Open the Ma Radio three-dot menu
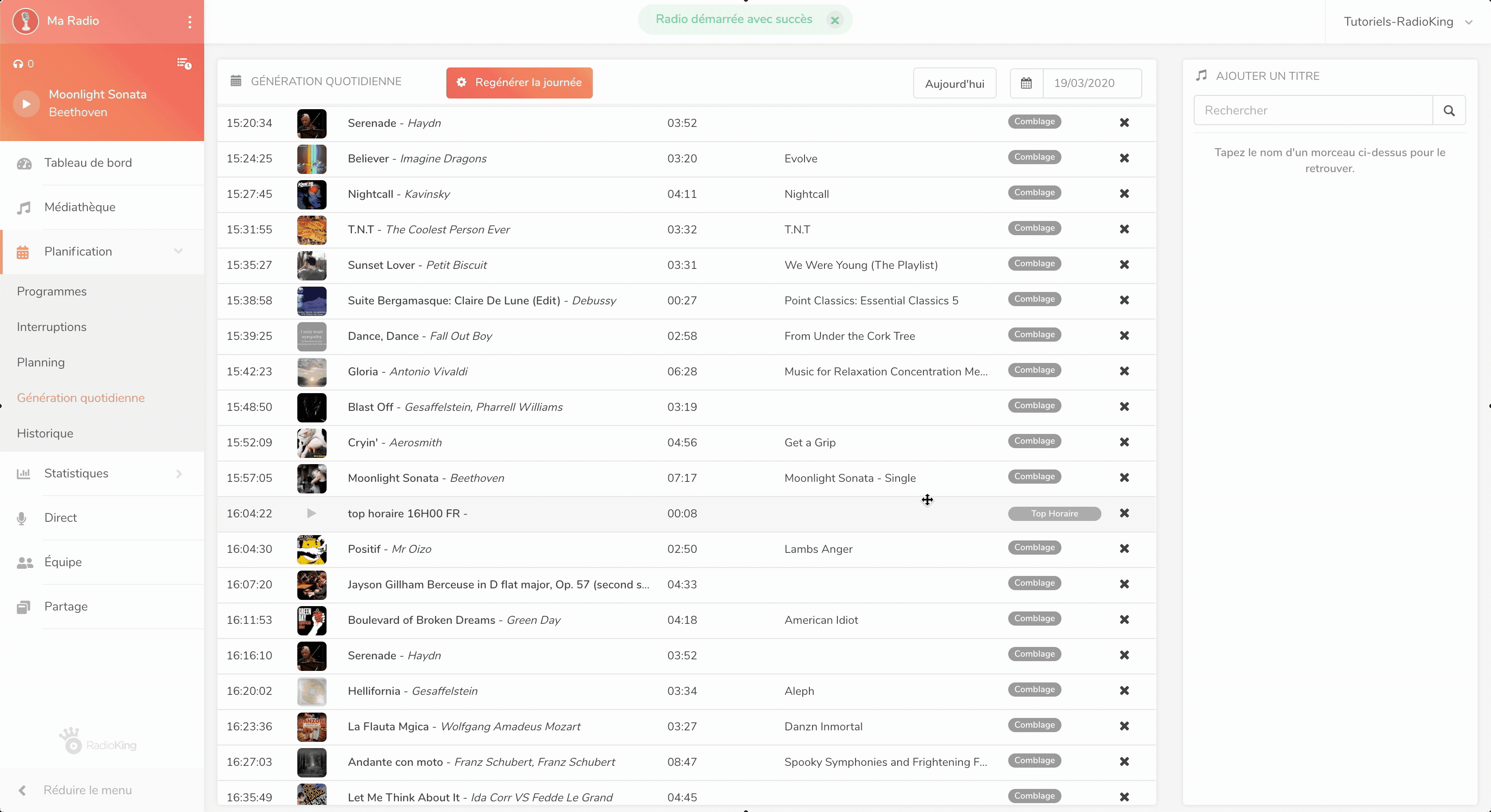 point(189,21)
